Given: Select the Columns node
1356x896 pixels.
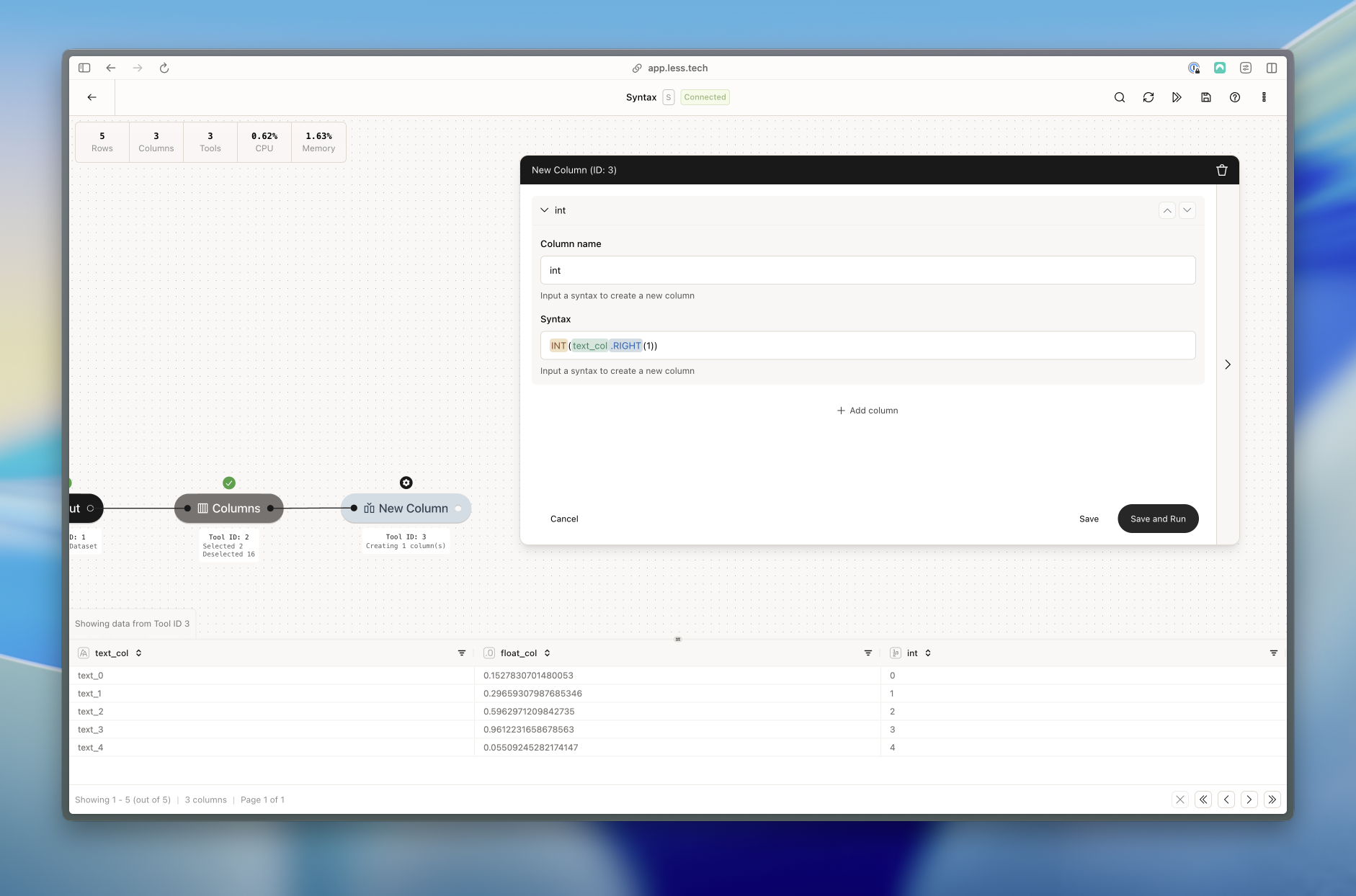Looking at the screenshot, I should click(229, 509).
